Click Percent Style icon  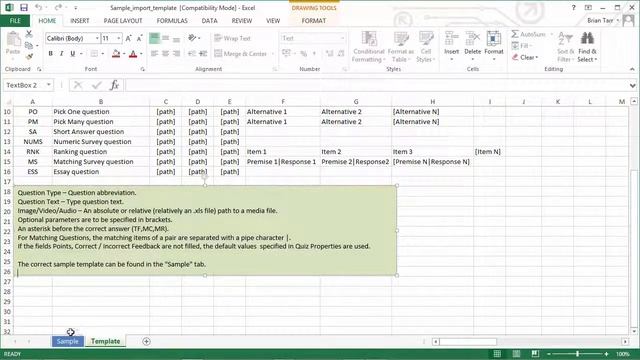(304, 53)
